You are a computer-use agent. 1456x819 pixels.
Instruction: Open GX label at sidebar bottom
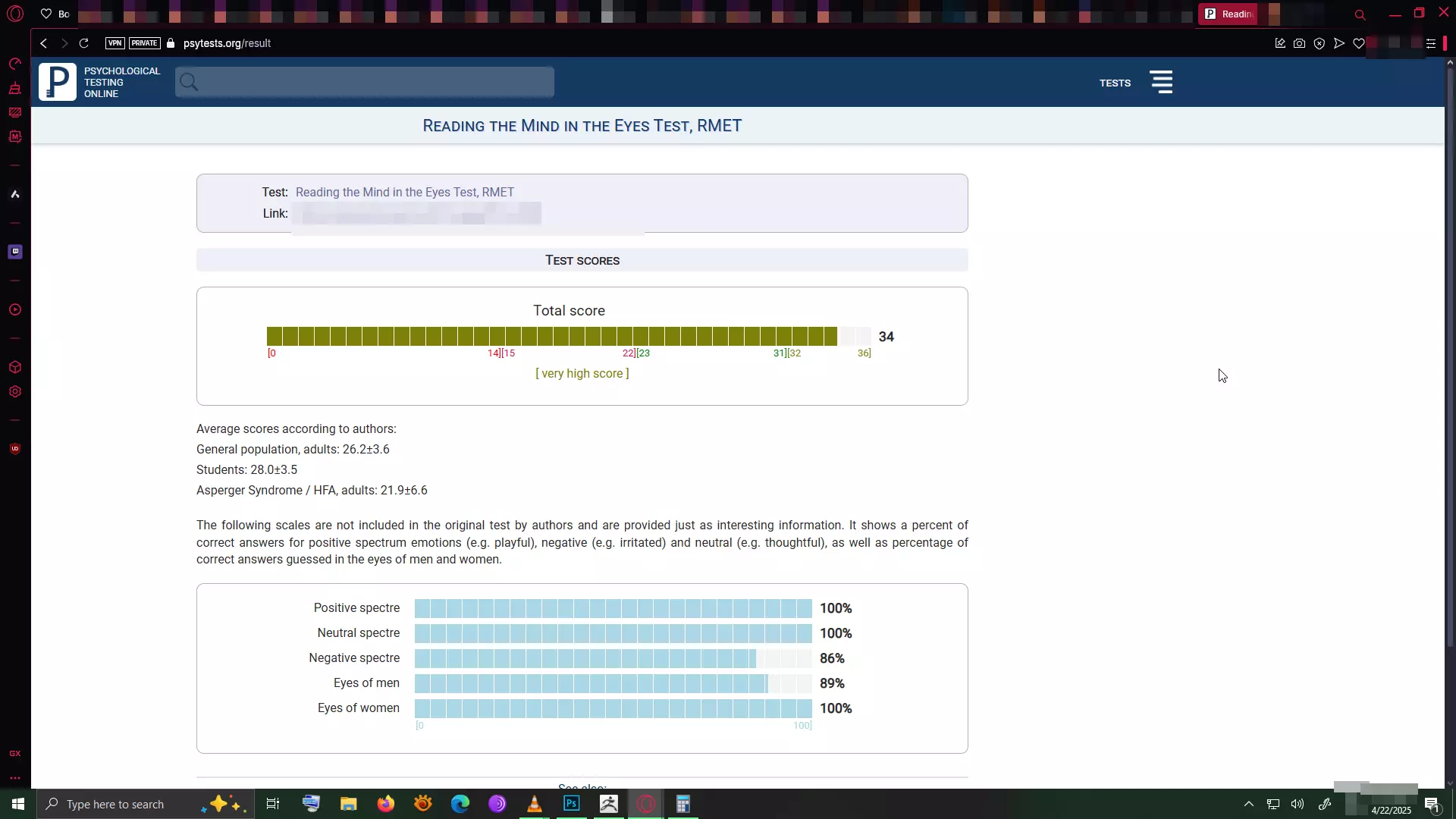point(14,753)
